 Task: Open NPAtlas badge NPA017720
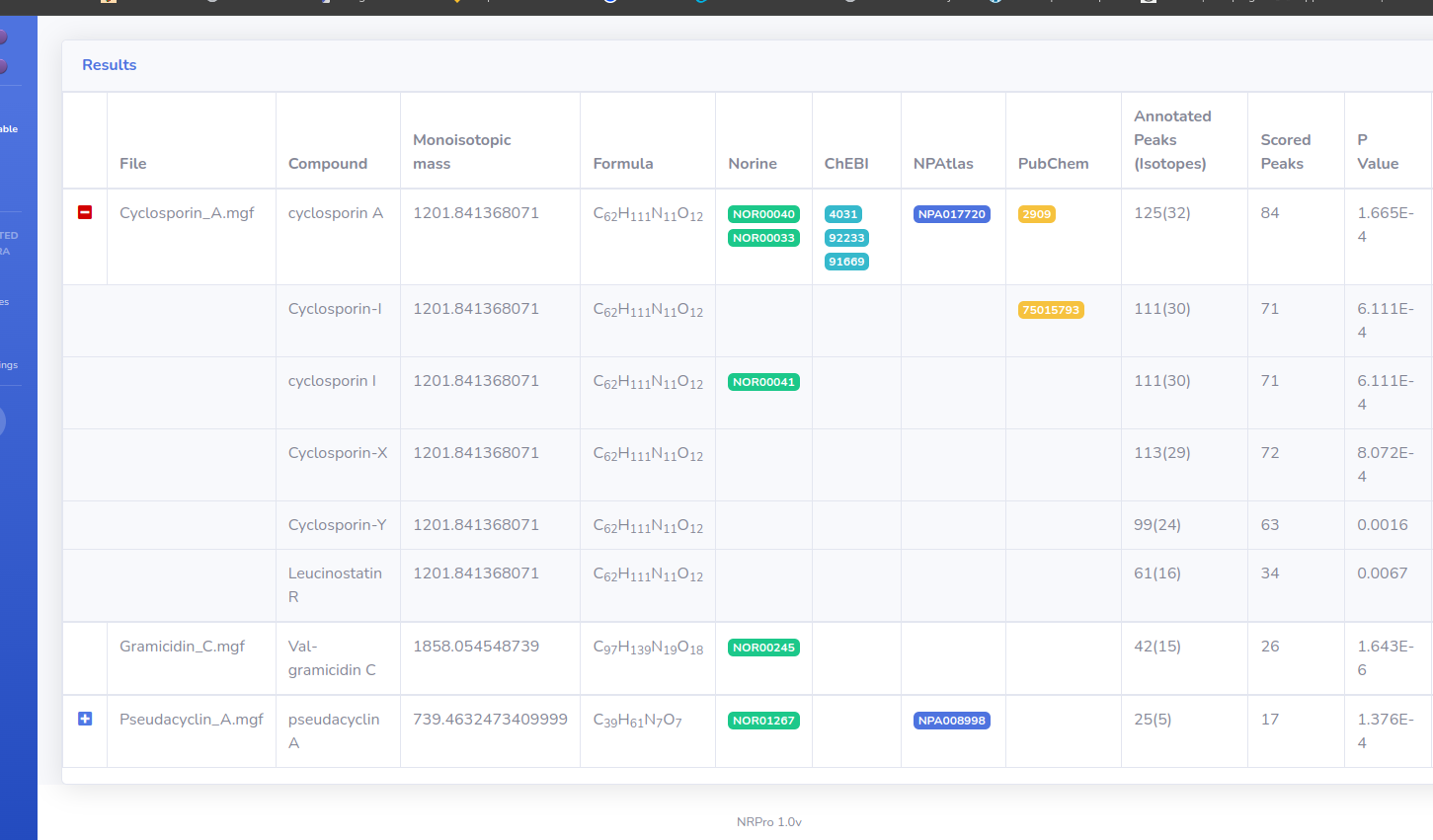[952, 214]
